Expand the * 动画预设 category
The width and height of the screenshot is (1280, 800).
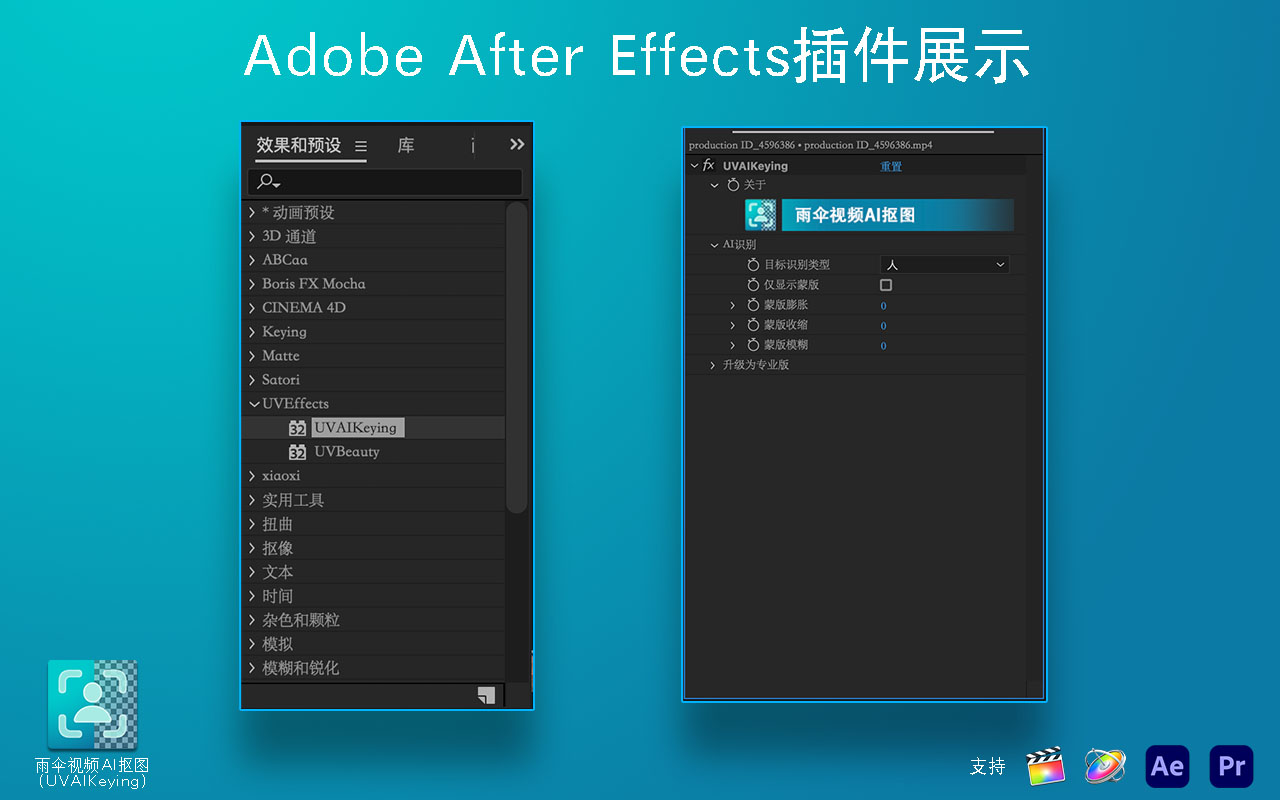click(252, 213)
